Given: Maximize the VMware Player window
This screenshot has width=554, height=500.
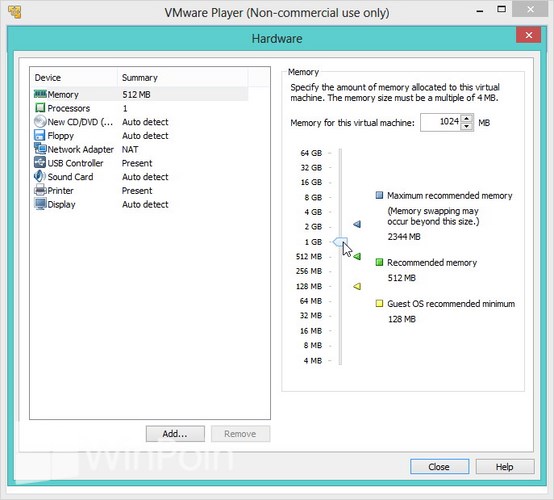Looking at the screenshot, I should click(x=501, y=9).
